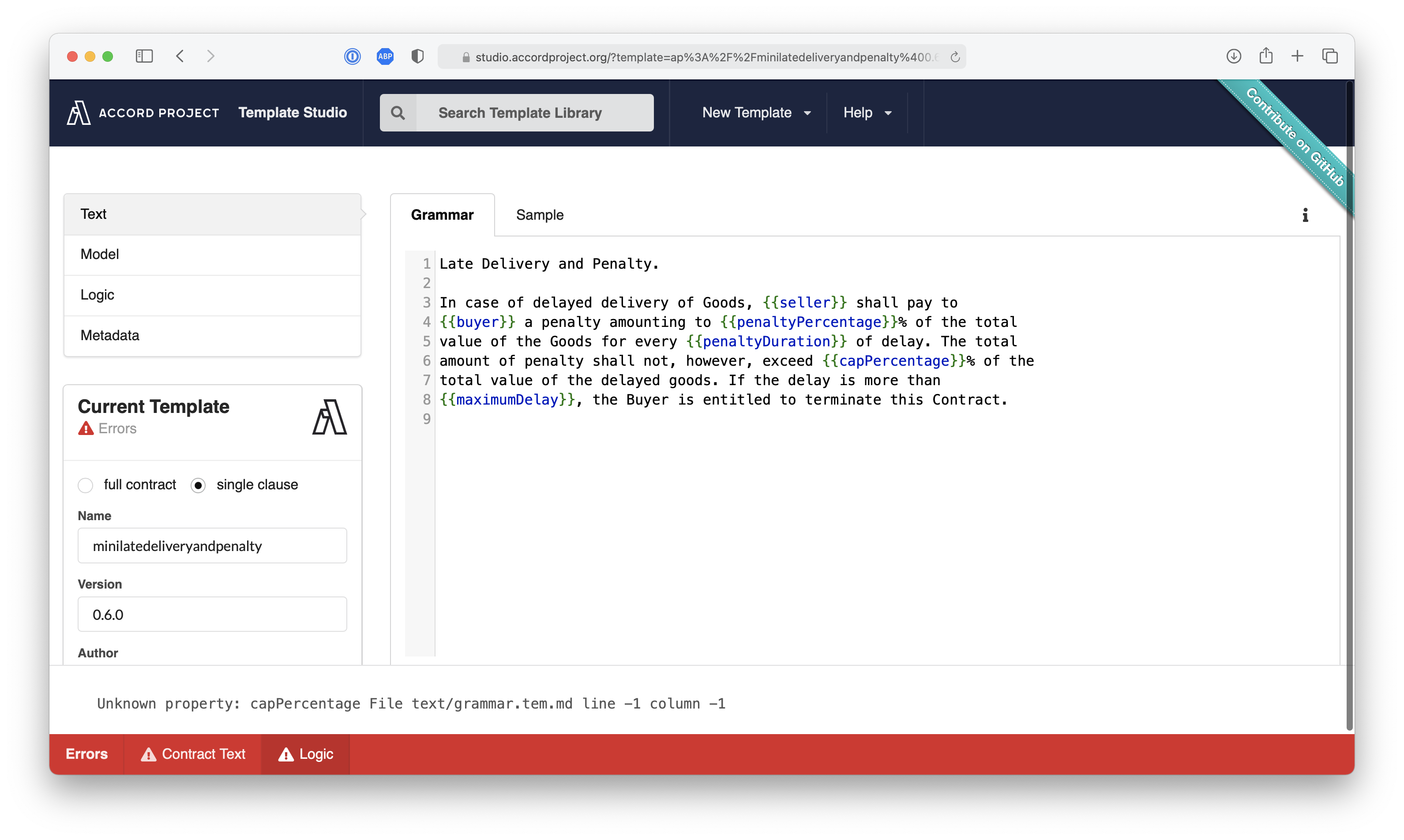This screenshot has width=1404, height=840.
Task: Click the Safari sidebar toggle icon
Action: coord(144,56)
